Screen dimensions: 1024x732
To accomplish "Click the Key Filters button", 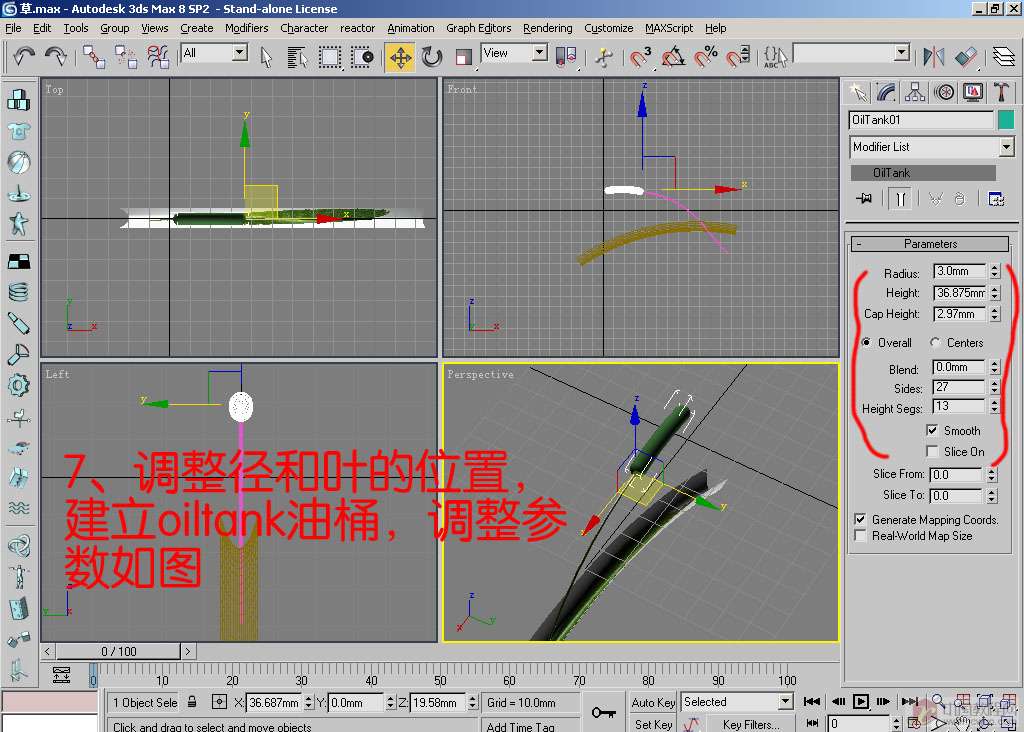I will point(750,724).
